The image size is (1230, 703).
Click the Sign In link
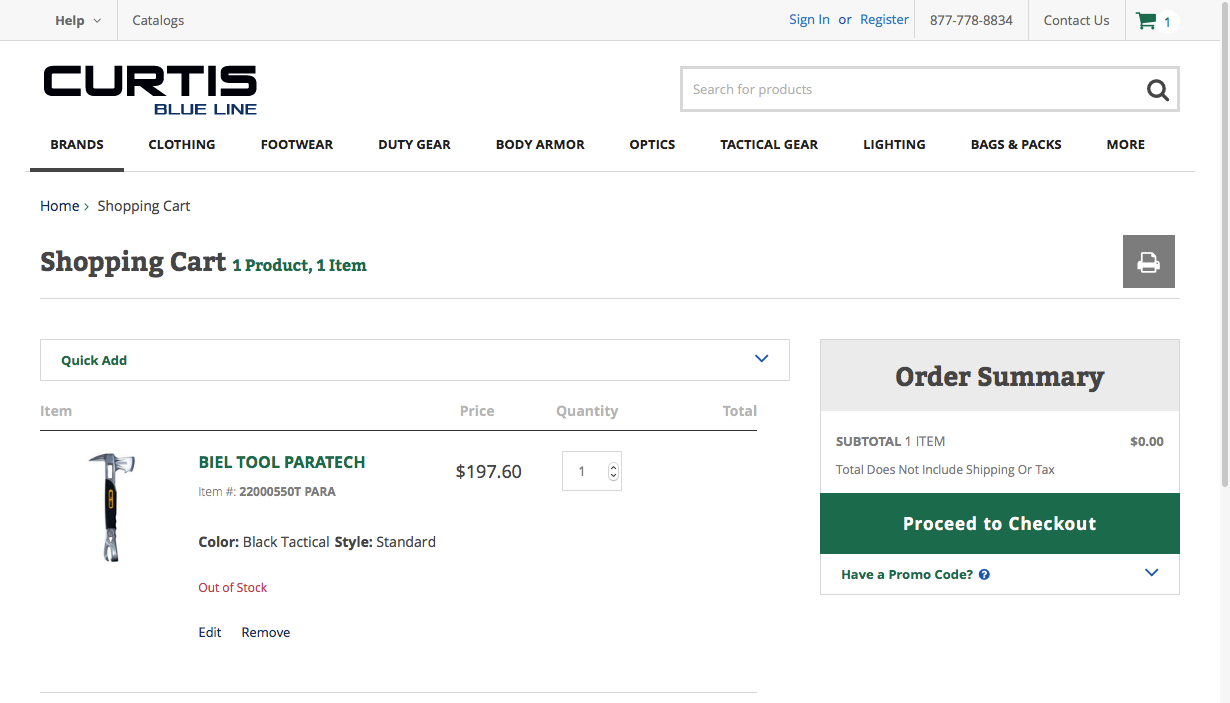pos(809,20)
